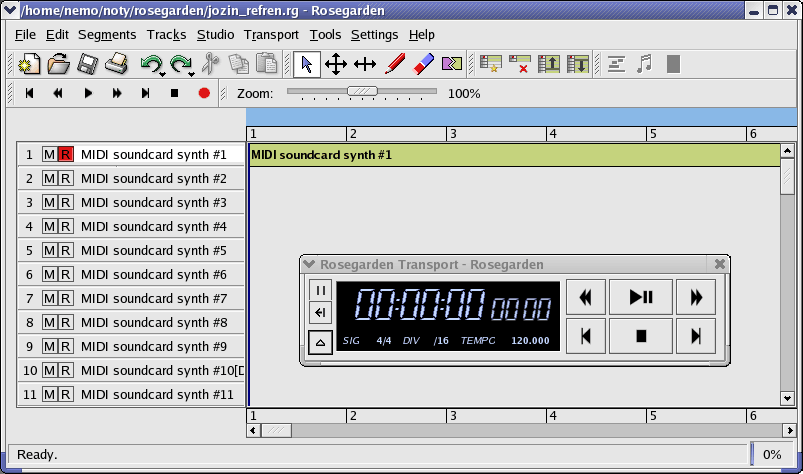Toggle play/pause in Transport window
Screen dimensions: 803x474
click(641, 297)
